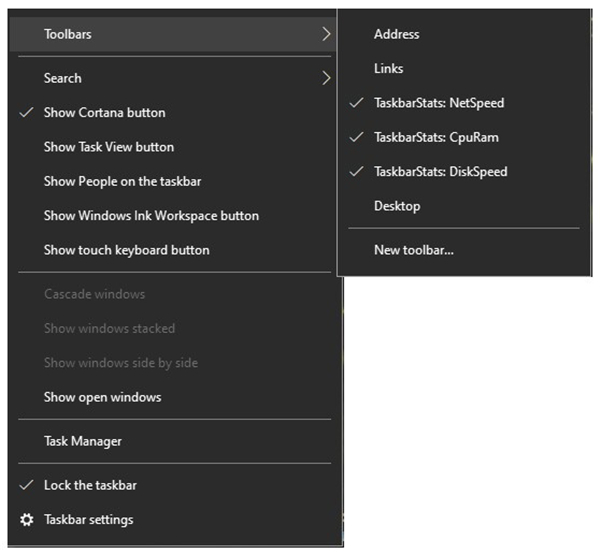Click the checkmark beside Lock the taskbar
The height and width of the screenshot is (553, 600).
click(x=27, y=485)
